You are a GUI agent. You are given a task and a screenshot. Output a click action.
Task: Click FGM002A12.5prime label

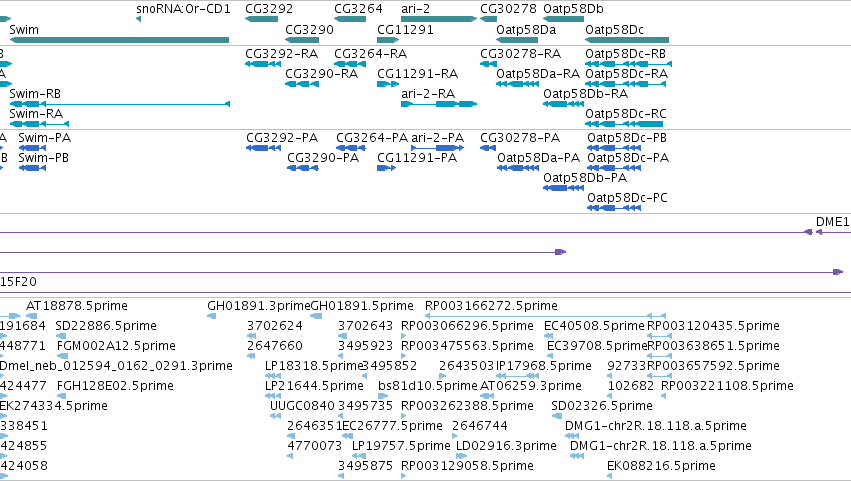tap(116, 346)
